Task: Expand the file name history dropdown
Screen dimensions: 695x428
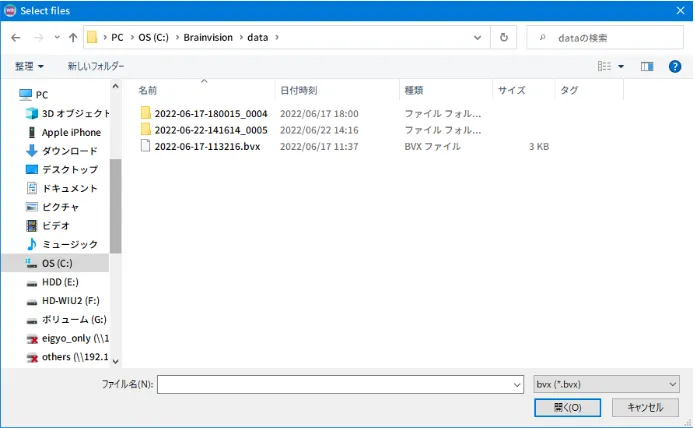Action: click(516, 384)
